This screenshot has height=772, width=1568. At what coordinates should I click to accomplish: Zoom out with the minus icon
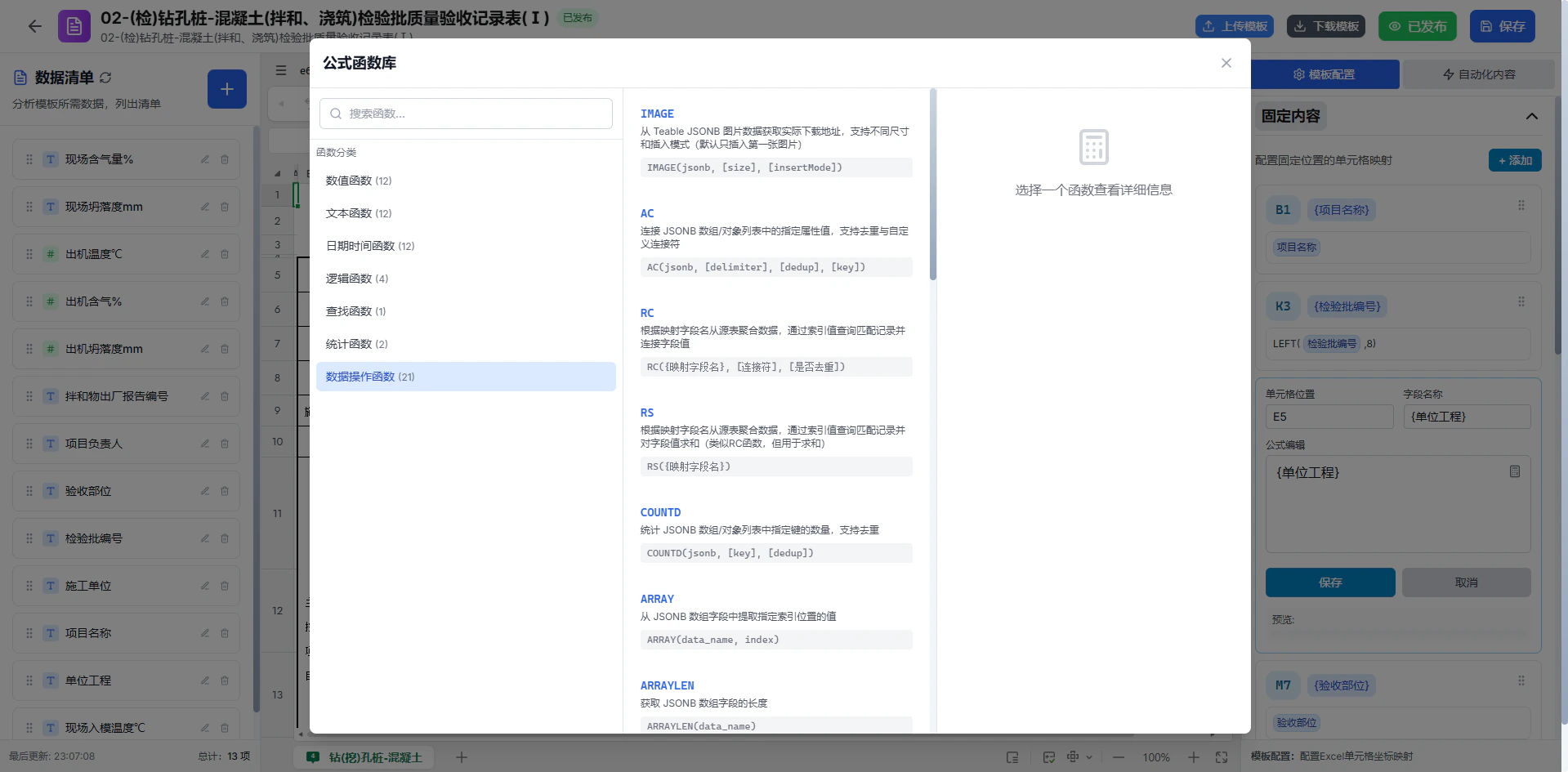click(1119, 757)
